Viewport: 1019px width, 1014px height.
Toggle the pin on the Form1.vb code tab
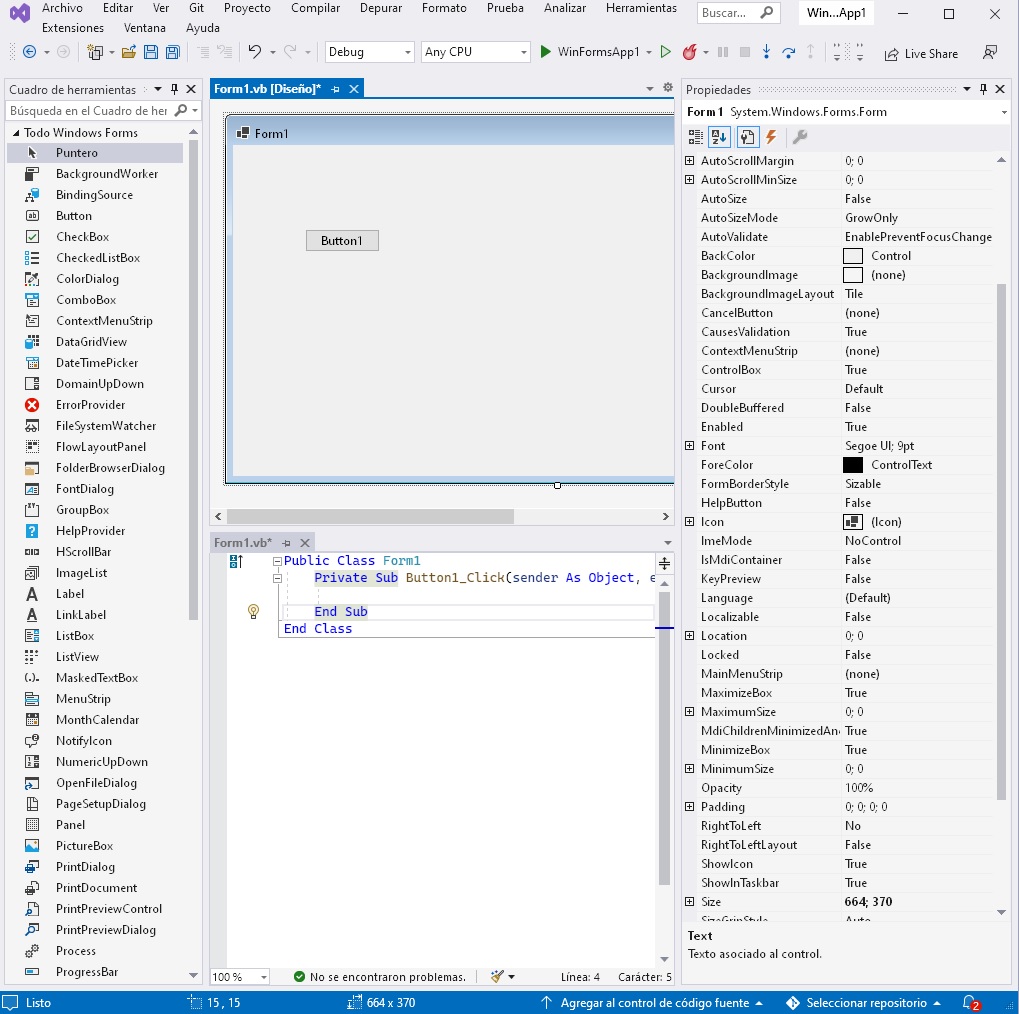(x=286, y=543)
